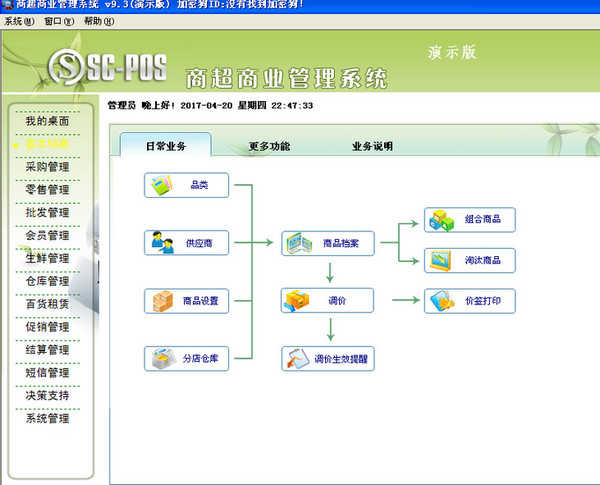
Task: Open 仓库管理 sidebar section
Action: 47,282
